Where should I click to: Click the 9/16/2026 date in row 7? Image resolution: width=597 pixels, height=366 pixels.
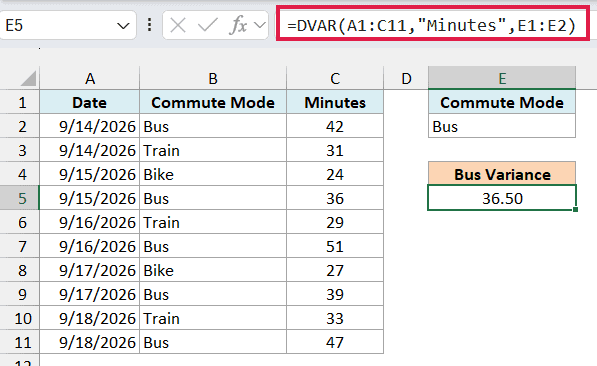90,246
